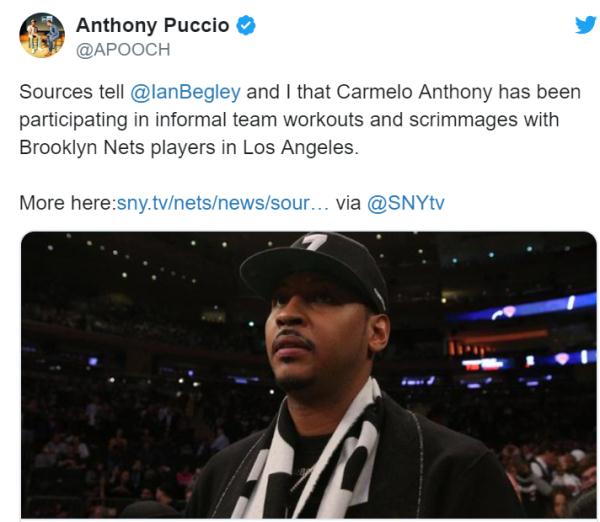This screenshot has height=522, width=600.
Task: Click the word "via" before @SNYtv
Action: 348,203
